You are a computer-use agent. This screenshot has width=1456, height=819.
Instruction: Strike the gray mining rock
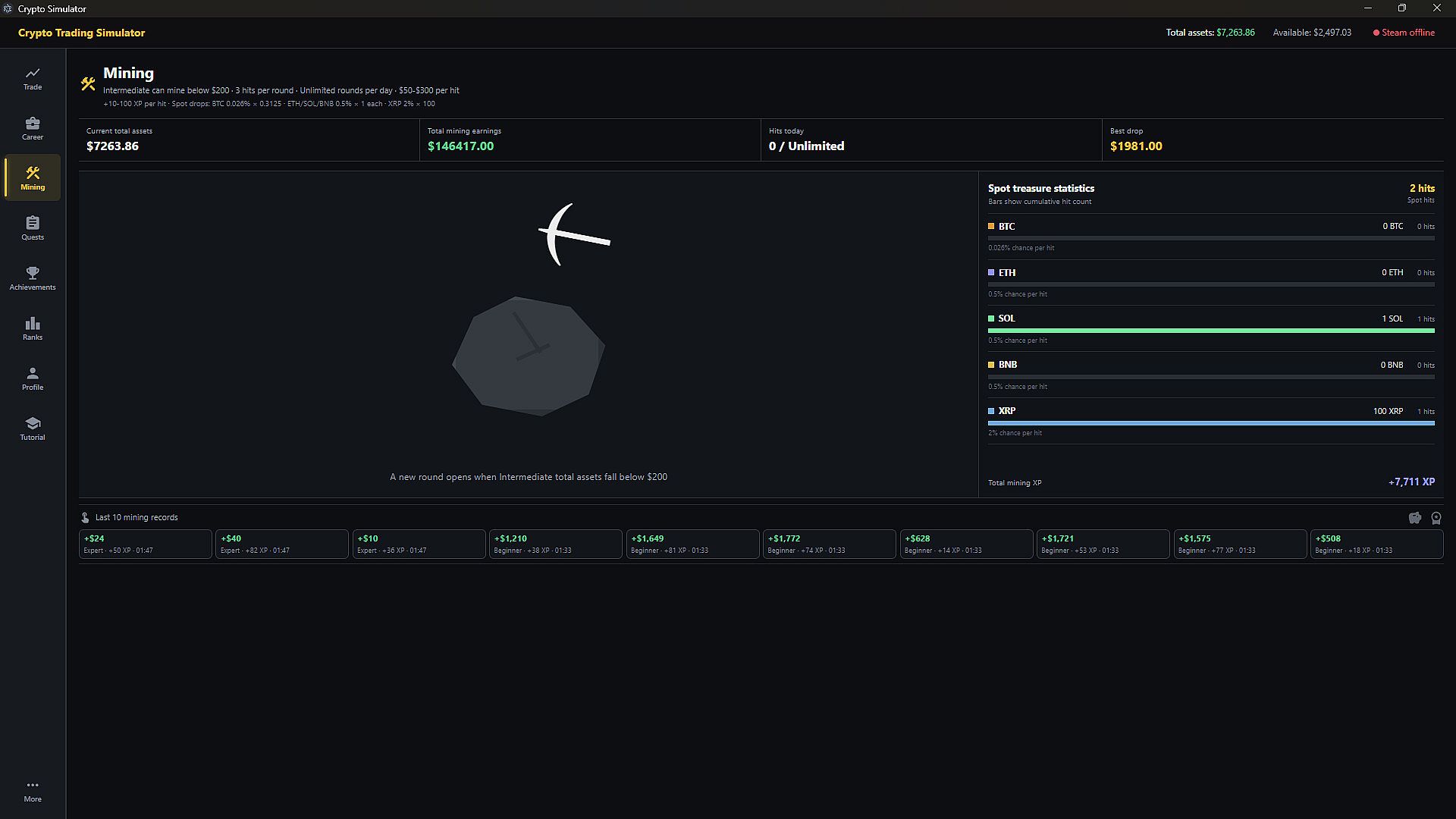click(529, 356)
